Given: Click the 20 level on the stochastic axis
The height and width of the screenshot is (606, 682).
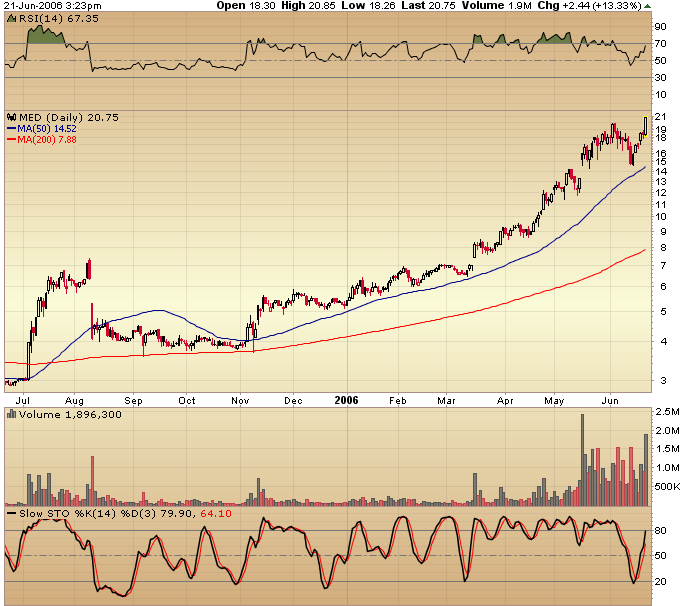Looking at the screenshot, I should pyautogui.click(x=661, y=582).
